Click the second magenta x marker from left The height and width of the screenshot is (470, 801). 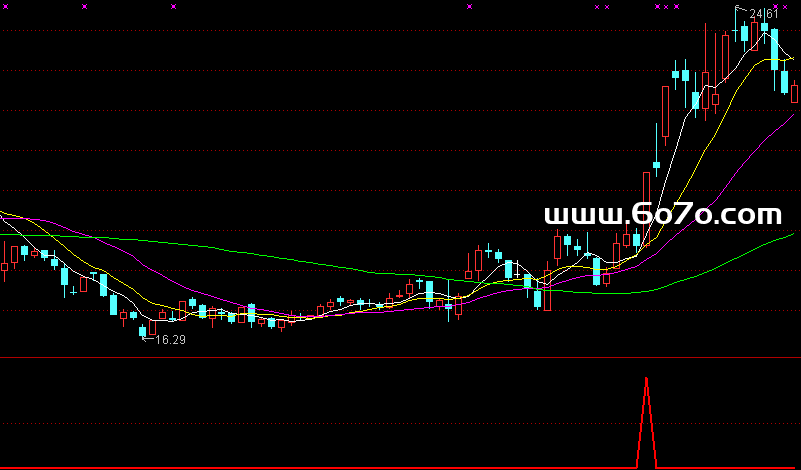point(85,6)
